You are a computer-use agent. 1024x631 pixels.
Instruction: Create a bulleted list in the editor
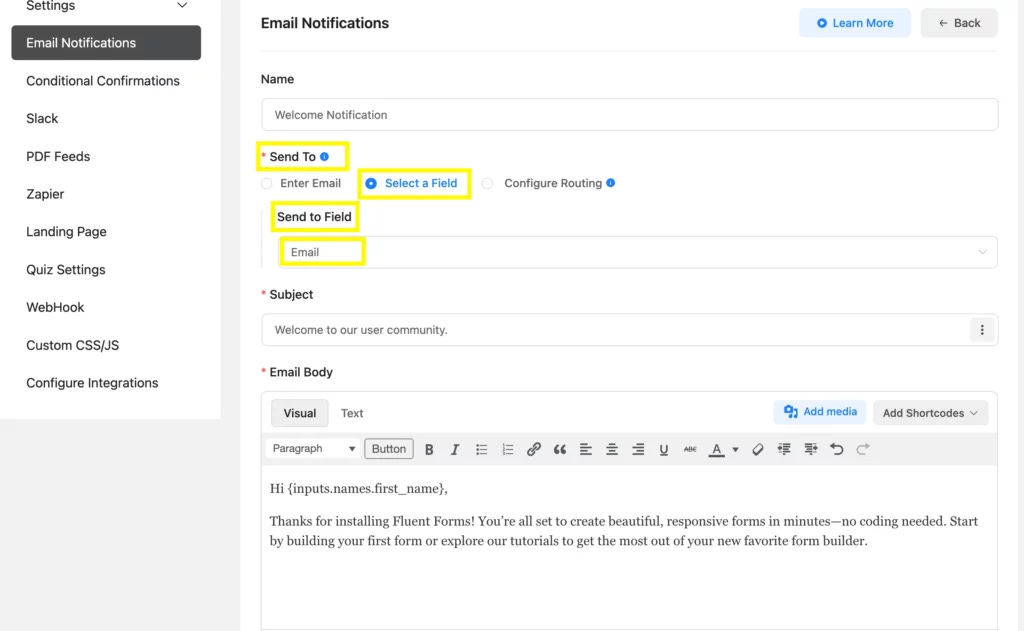pos(481,449)
